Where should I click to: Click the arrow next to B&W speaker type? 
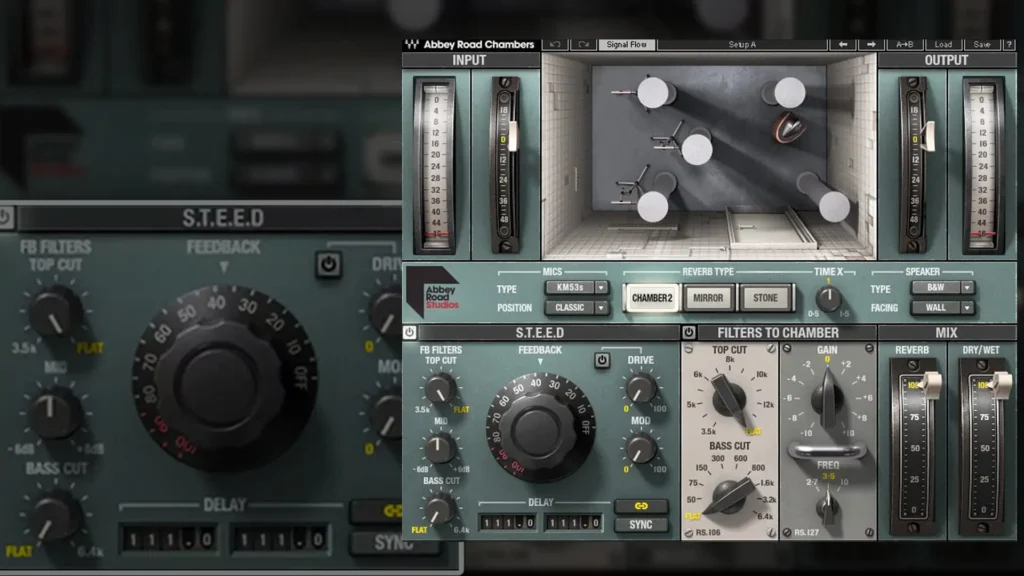pyautogui.click(x=967, y=287)
